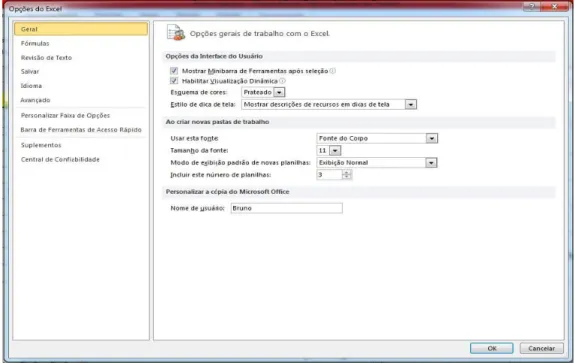
Task: Select the Idioma category
Action: (x=81, y=86)
